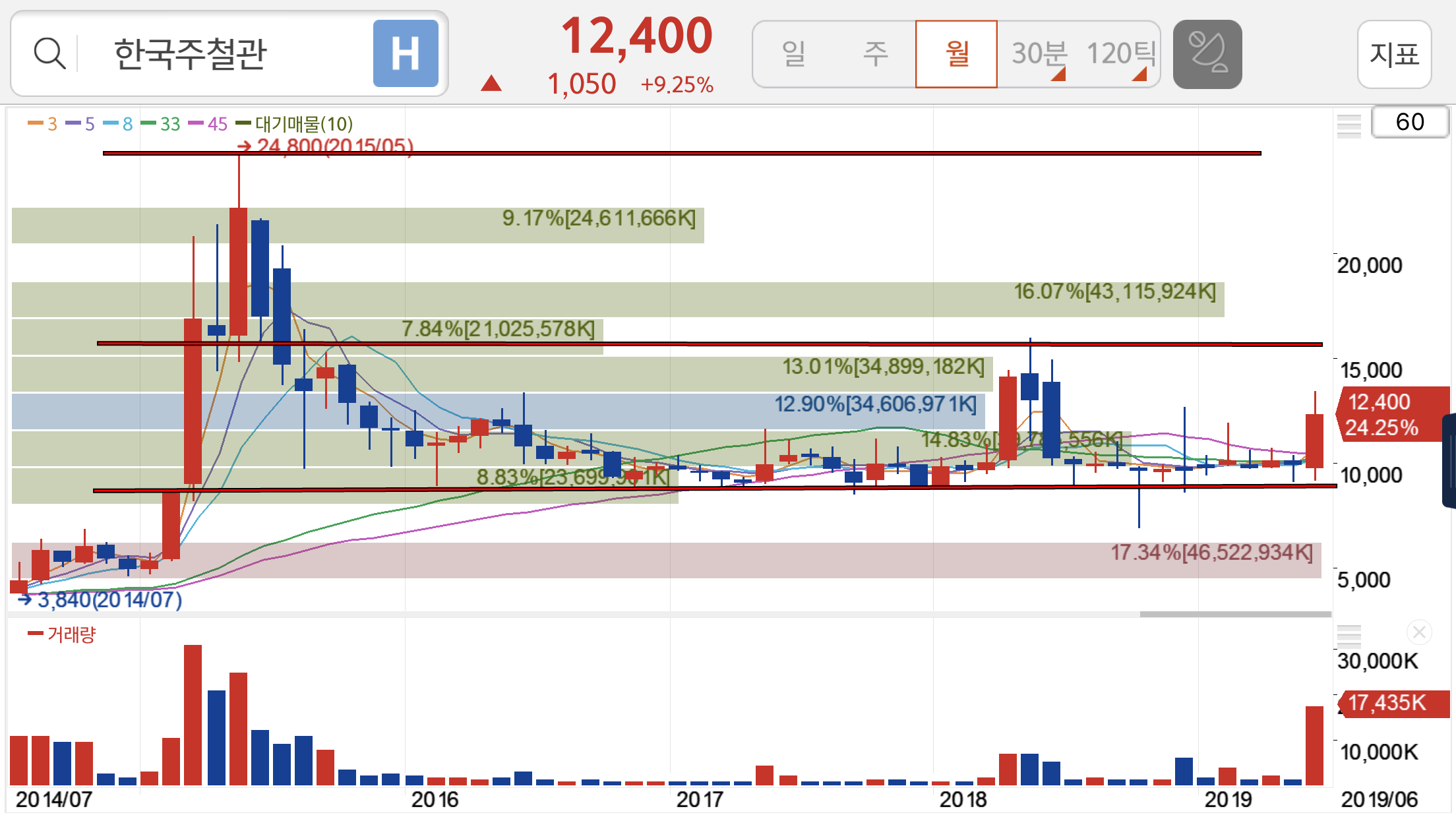This screenshot has width=1456, height=819.
Task: Select the monthly 월 chart period
Action: tap(956, 53)
